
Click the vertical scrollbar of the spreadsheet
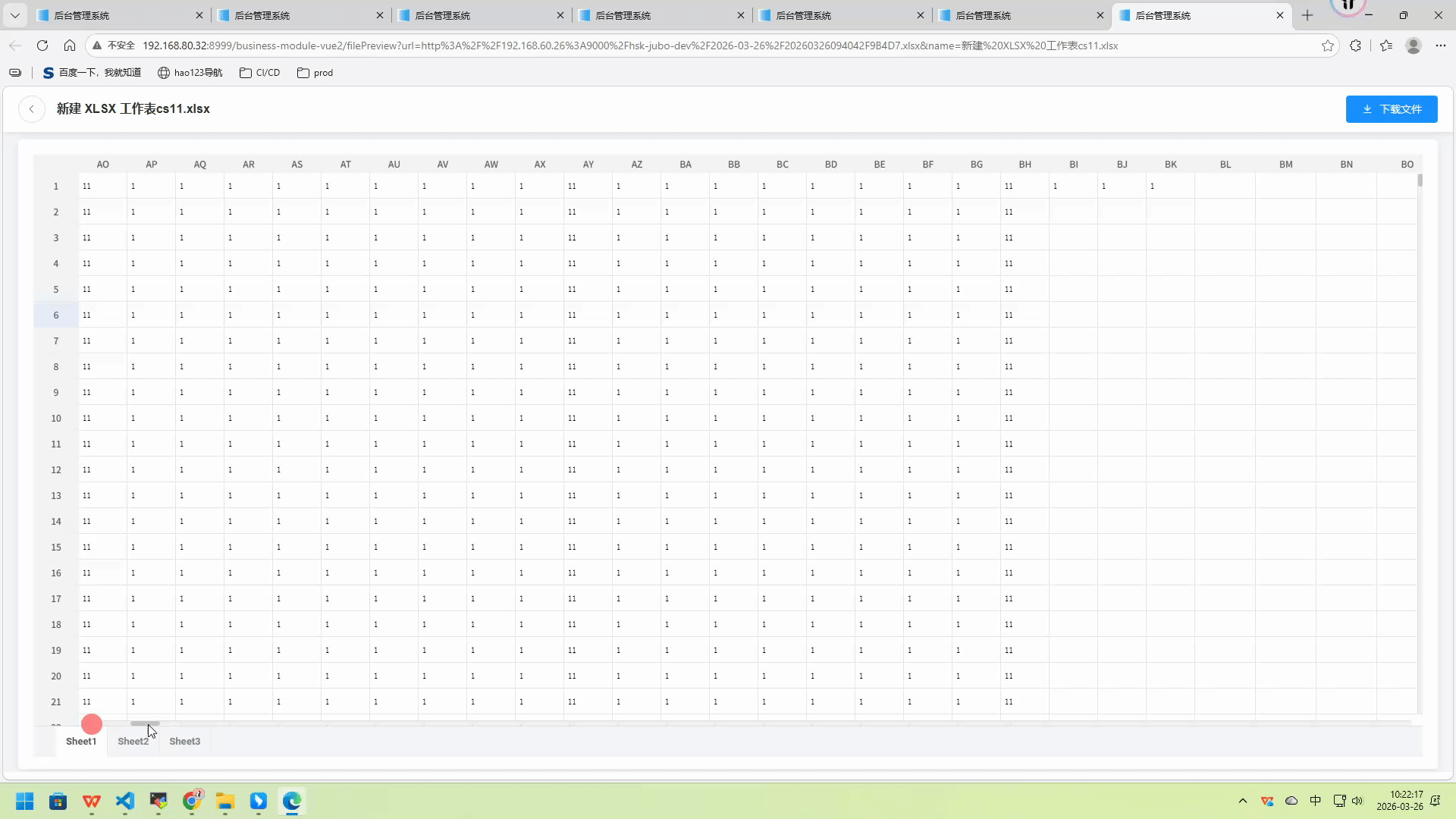pyautogui.click(x=1420, y=180)
